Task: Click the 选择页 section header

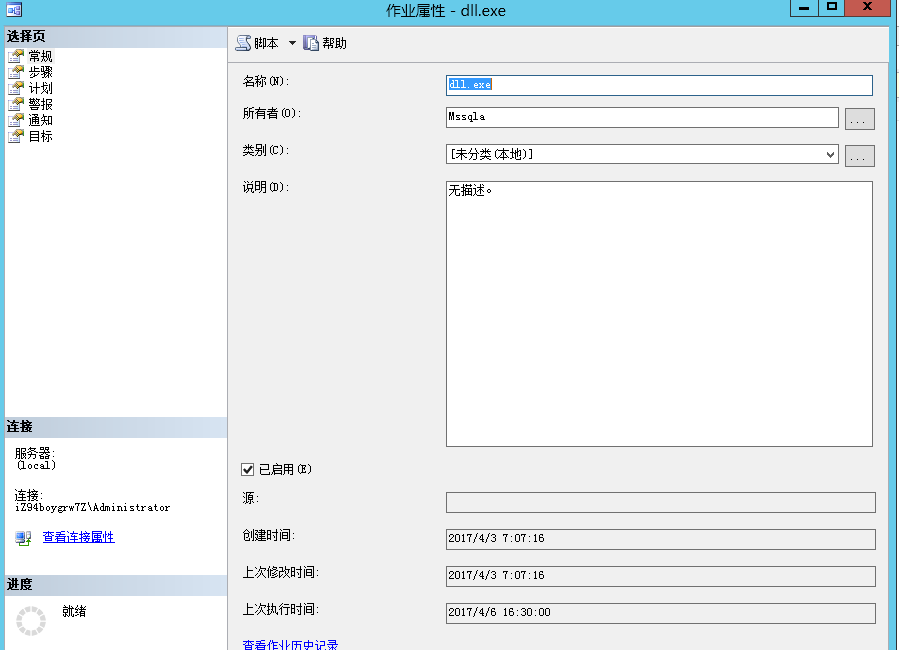Action: 116,37
